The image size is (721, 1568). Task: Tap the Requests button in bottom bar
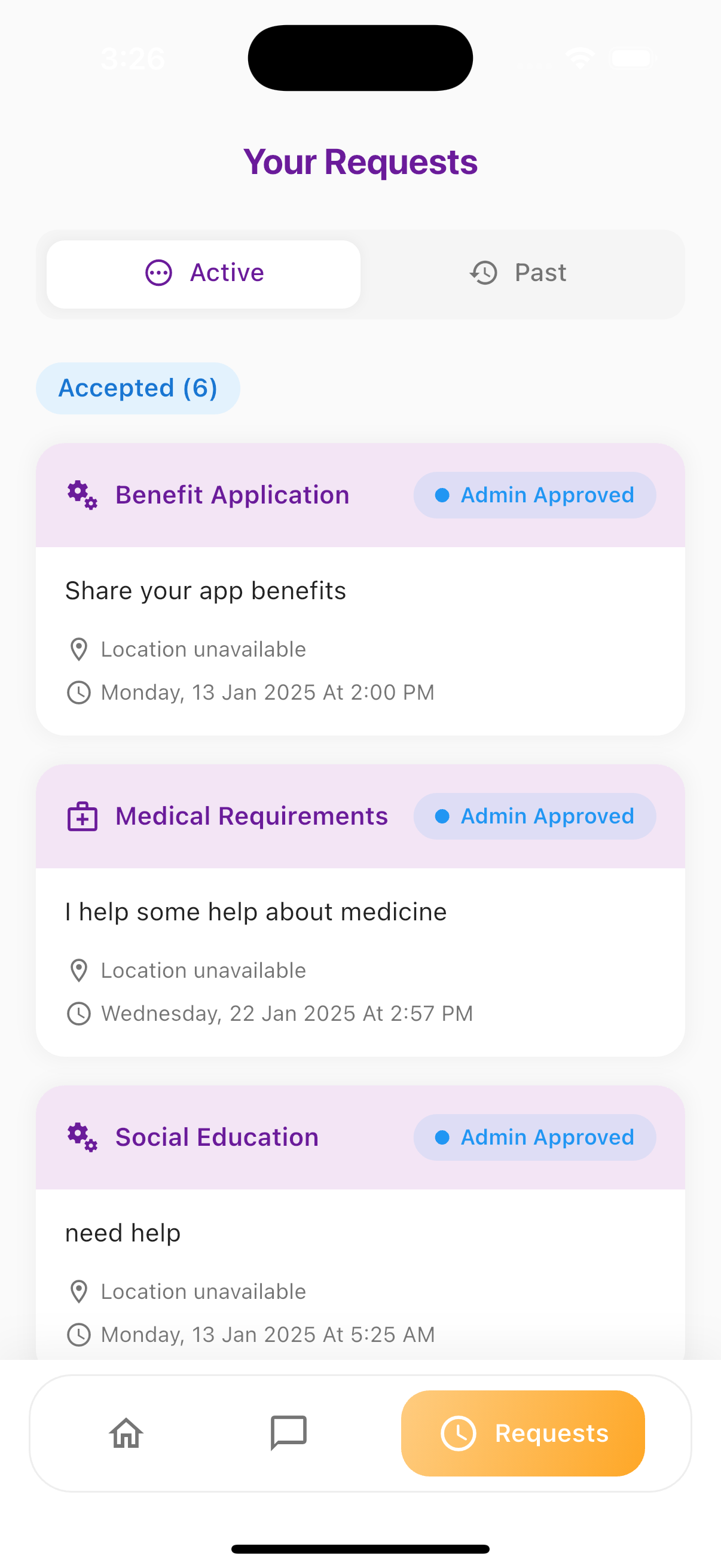(x=523, y=1433)
